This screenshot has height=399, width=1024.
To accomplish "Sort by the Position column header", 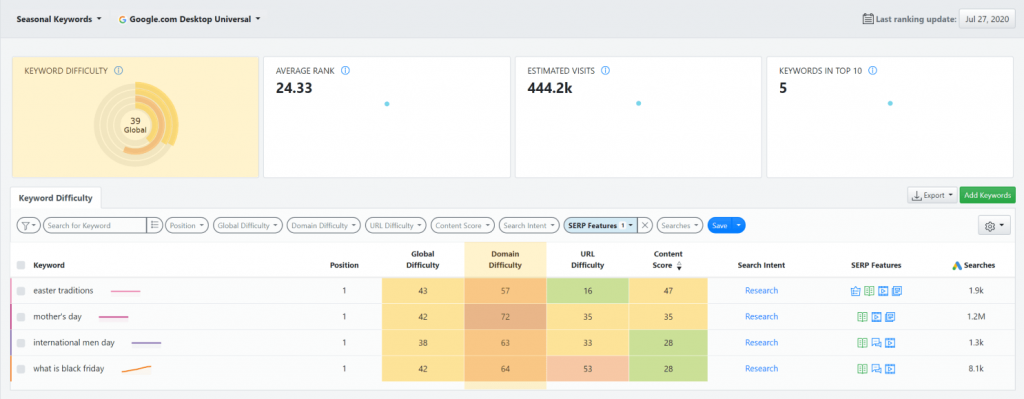I will coord(344,265).
